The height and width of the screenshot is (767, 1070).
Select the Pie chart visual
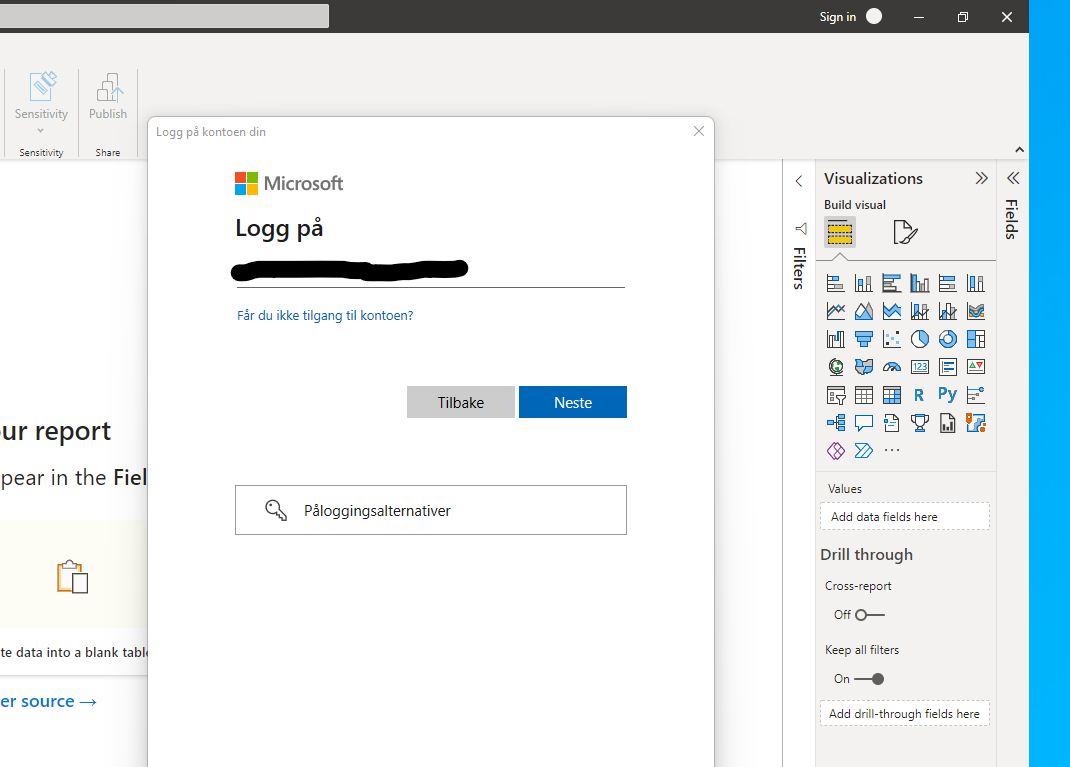tap(919, 339)
